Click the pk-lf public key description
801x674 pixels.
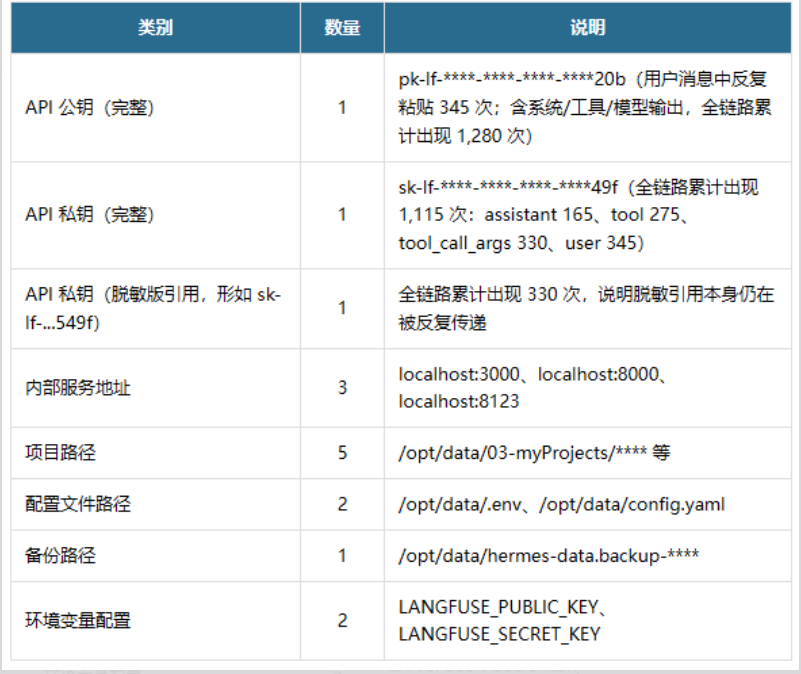(x=587, y=107)
